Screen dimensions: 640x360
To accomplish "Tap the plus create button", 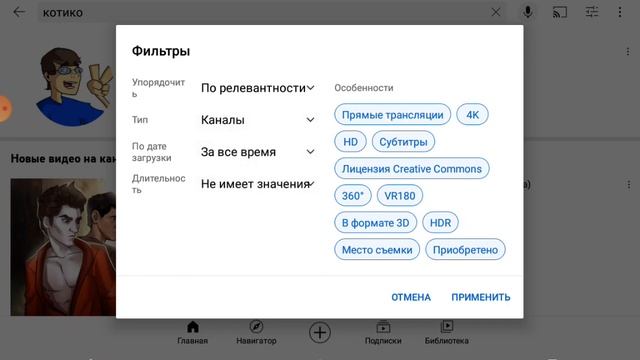I will tap(320, 332).
